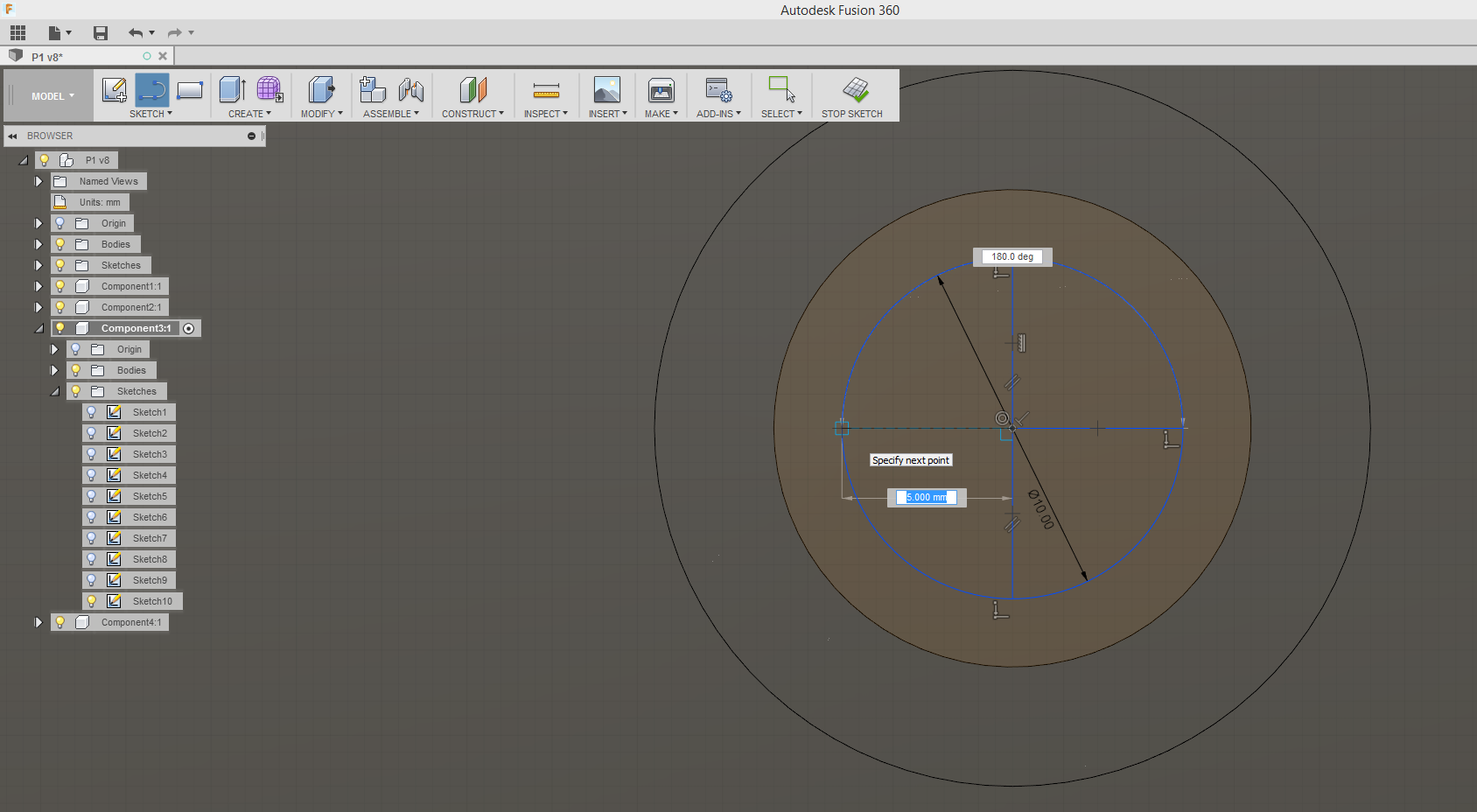Viewport: 1477px width, 812px height.
Task: Open the CONSTRUCT menu
Action: (472, 114)
